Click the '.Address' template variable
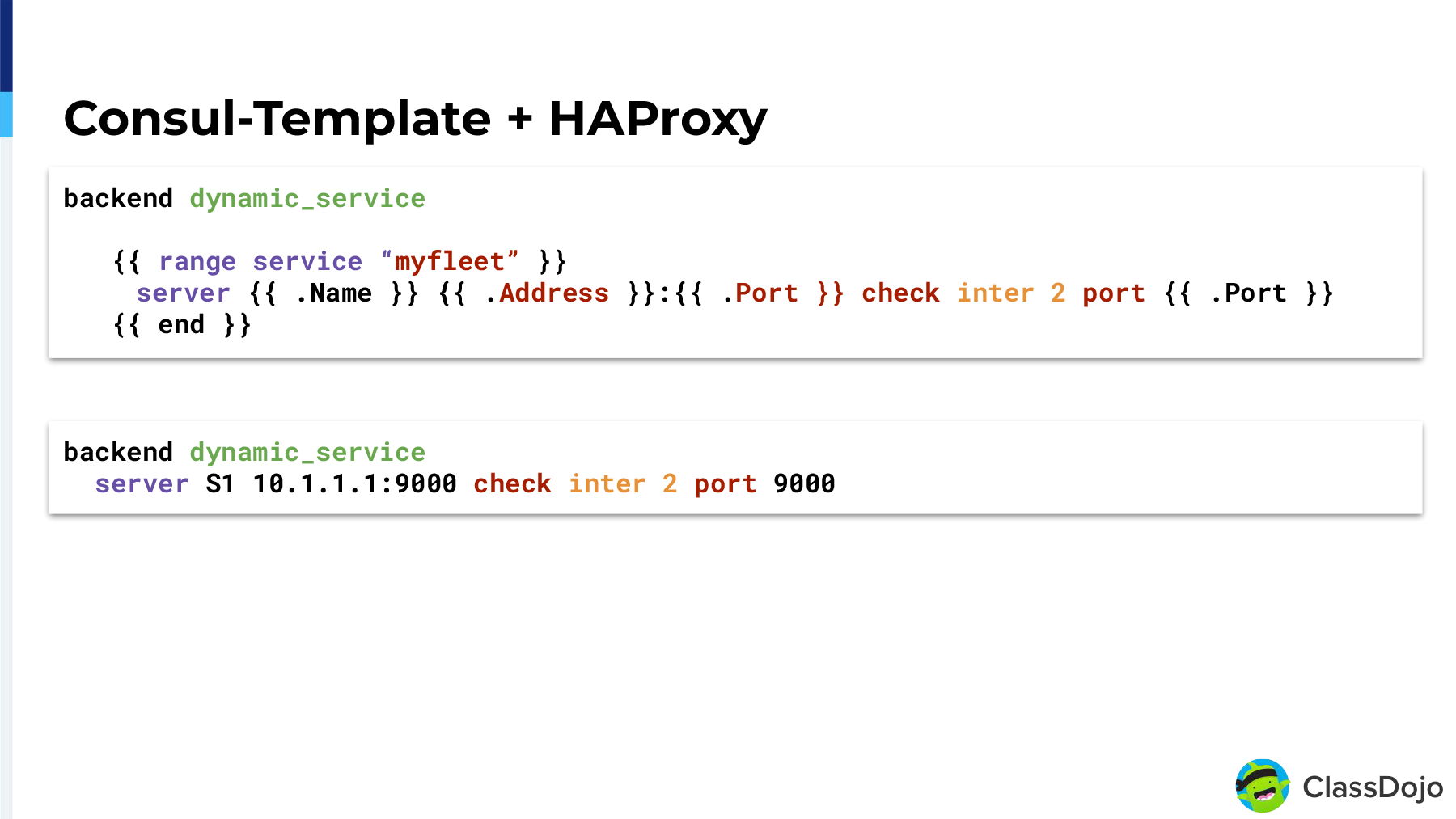Screen dimensions: 1456x819 click(x=547, y=293)
